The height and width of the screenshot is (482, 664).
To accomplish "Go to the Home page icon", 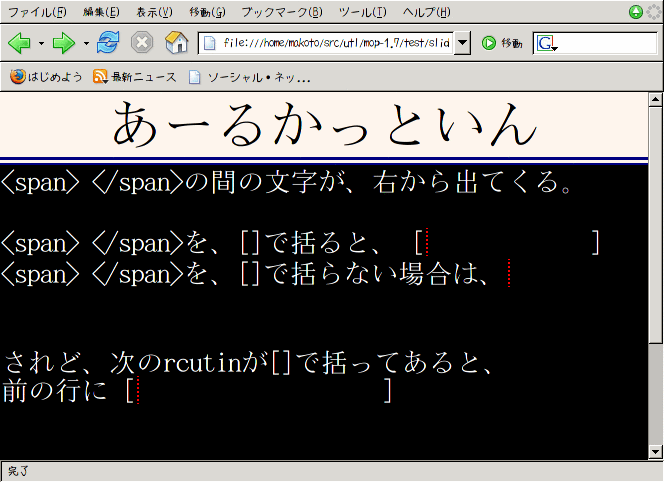I will (177, 42).
